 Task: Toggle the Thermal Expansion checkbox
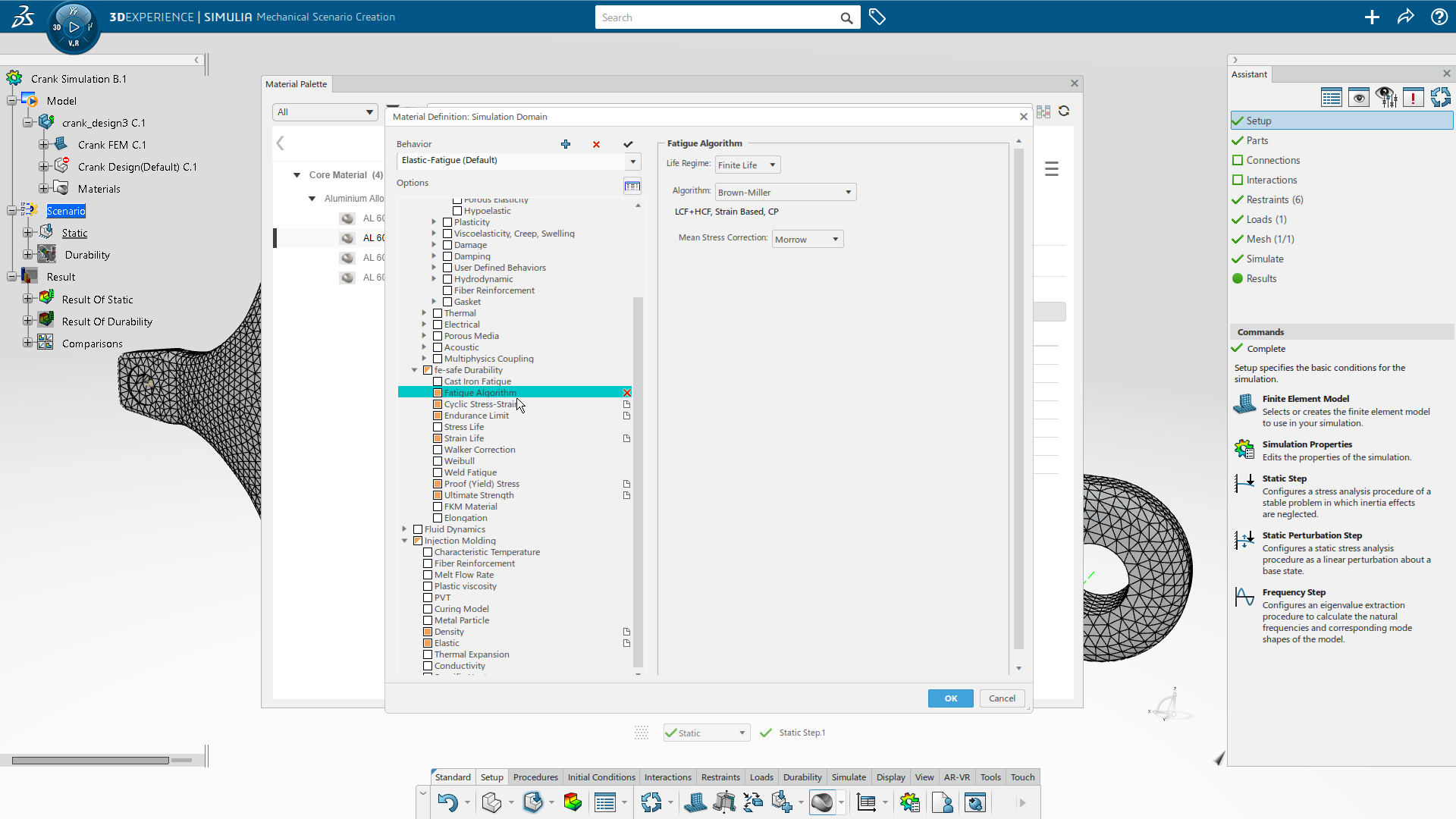tap(428, 654)
